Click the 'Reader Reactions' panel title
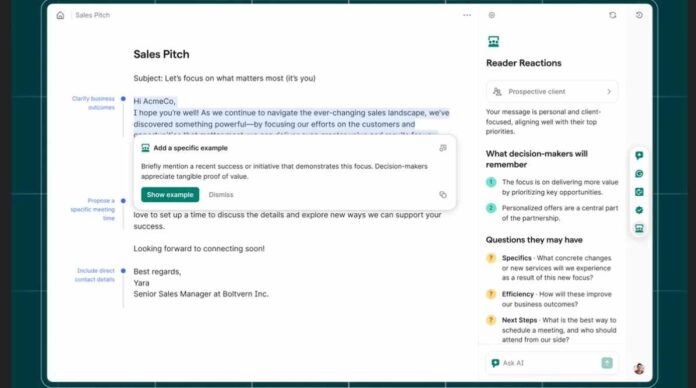696x388 pixels. coord(523,63)
